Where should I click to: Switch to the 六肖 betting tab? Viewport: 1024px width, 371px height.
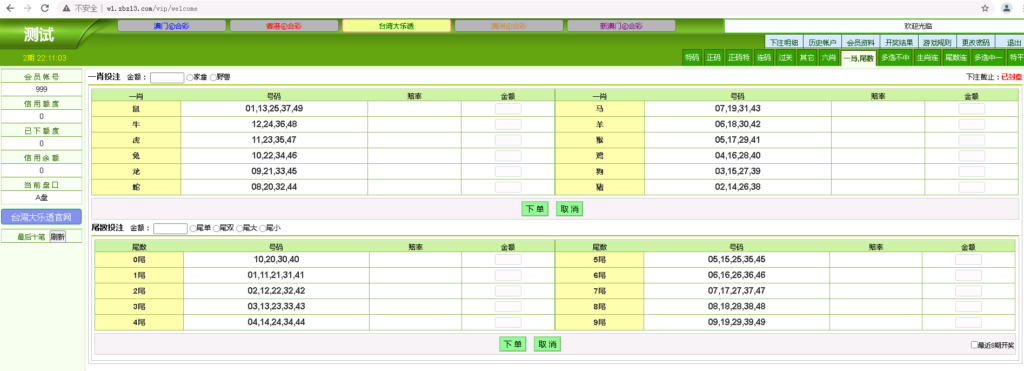[828, 57]
